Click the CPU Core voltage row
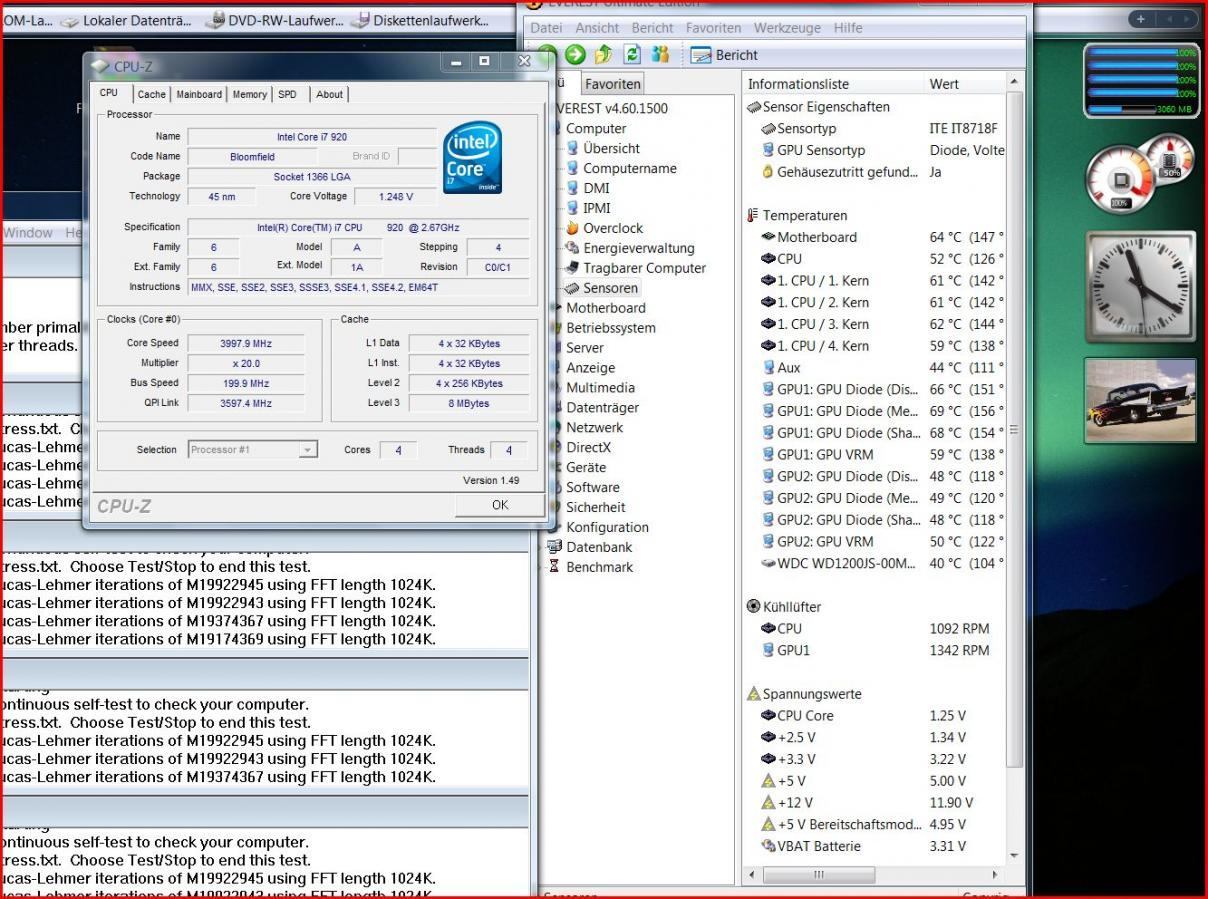 click(875, 716)
